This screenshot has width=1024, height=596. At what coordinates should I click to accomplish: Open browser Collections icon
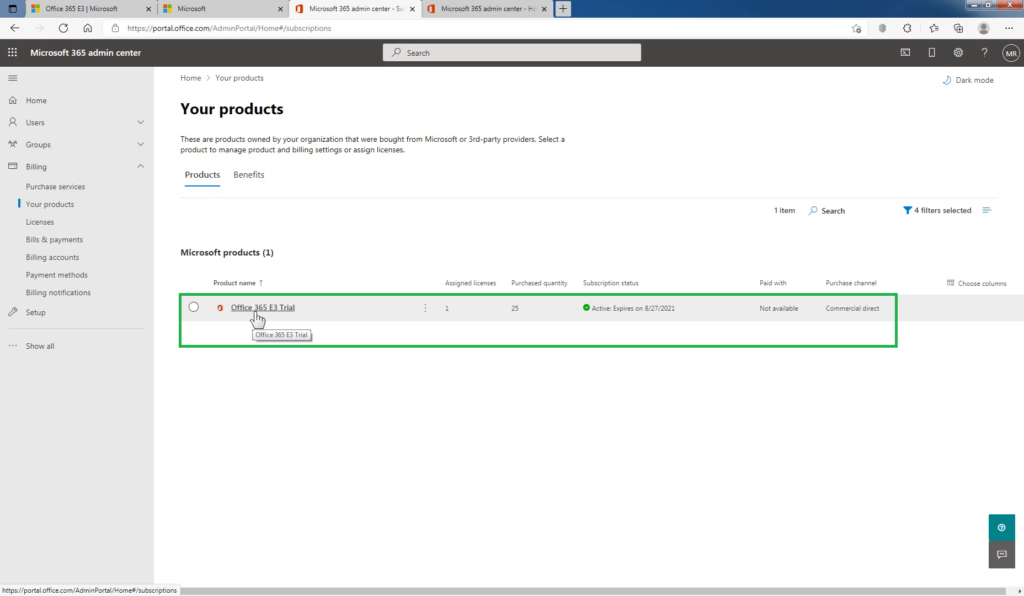pos(958,28)
